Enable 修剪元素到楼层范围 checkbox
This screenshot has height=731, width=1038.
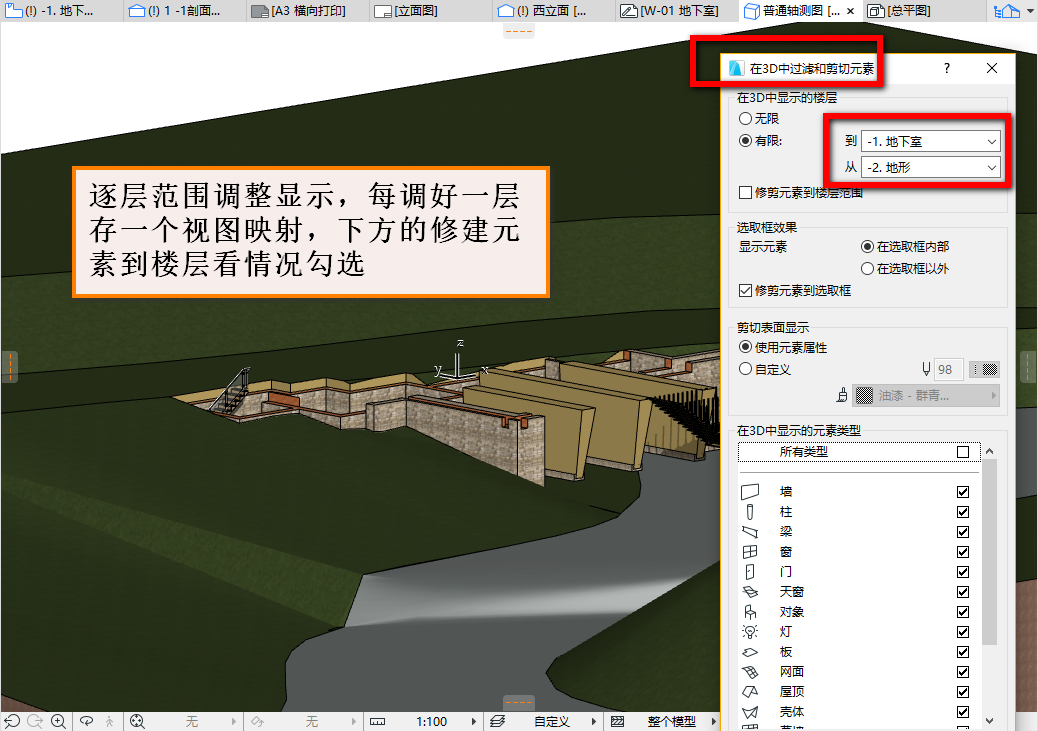[800, 193]
